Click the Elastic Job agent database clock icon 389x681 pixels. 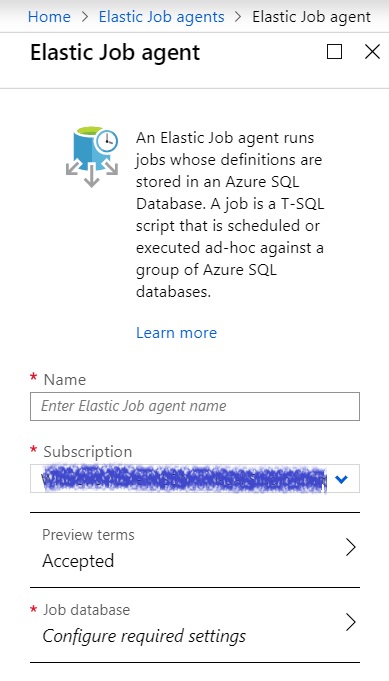pyautogui.click(x=92, y=156)
